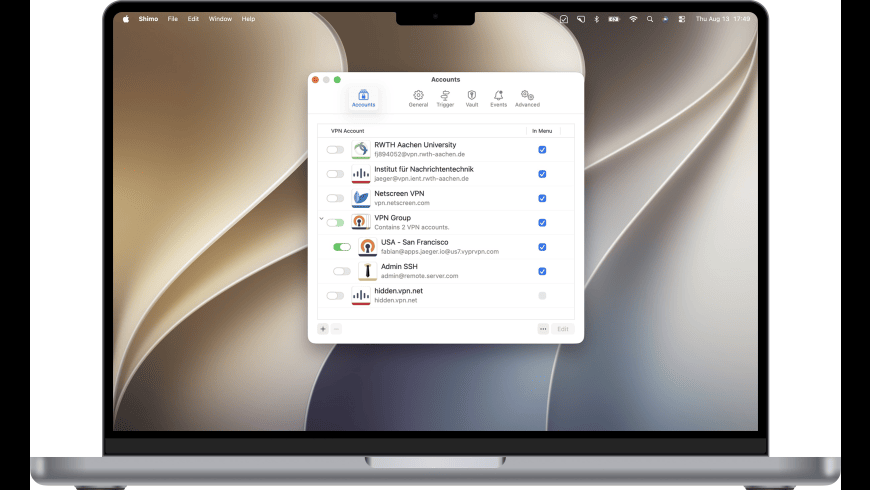Switch to the Trigger tab
The width and height of the screenshot is (870, 490).
coord(445,99)
